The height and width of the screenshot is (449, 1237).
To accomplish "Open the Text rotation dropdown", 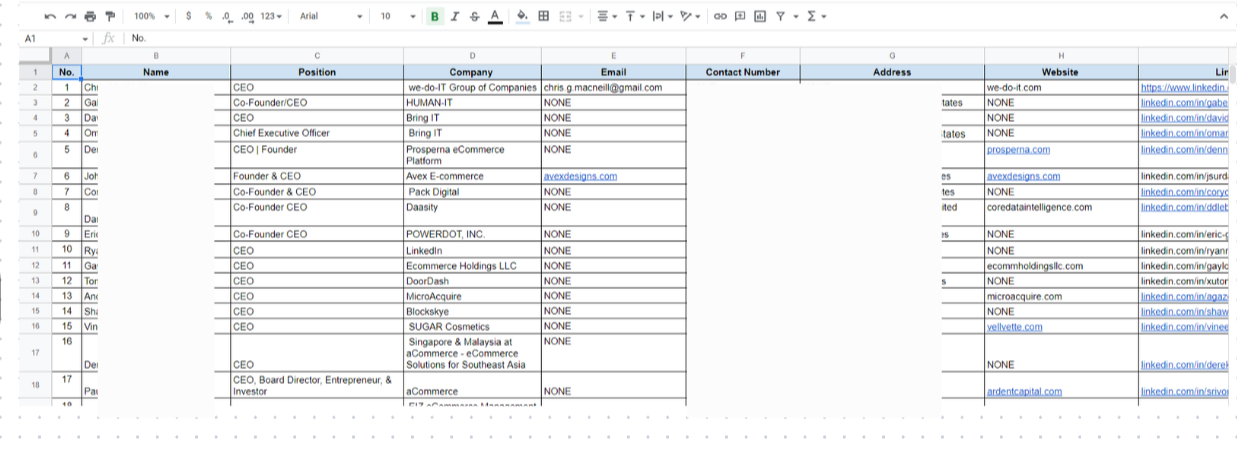I will tap(689, 16).
